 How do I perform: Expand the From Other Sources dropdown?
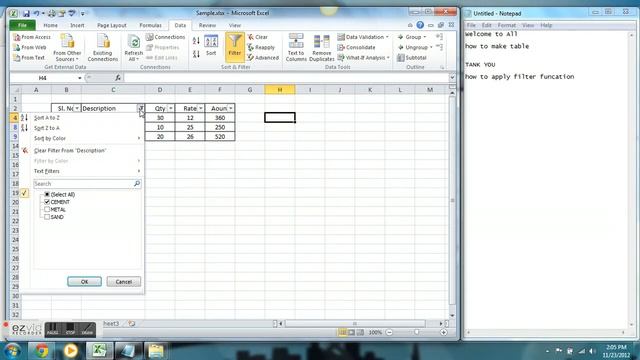click(67, 56)
